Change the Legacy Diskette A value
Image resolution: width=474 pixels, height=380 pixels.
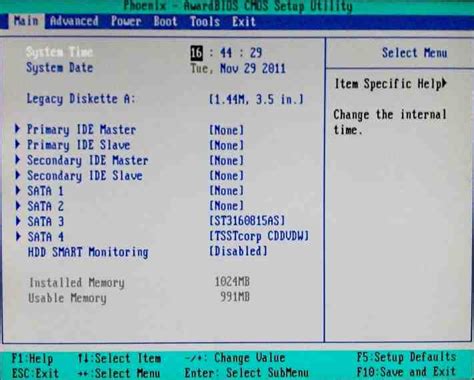(256, 99)
